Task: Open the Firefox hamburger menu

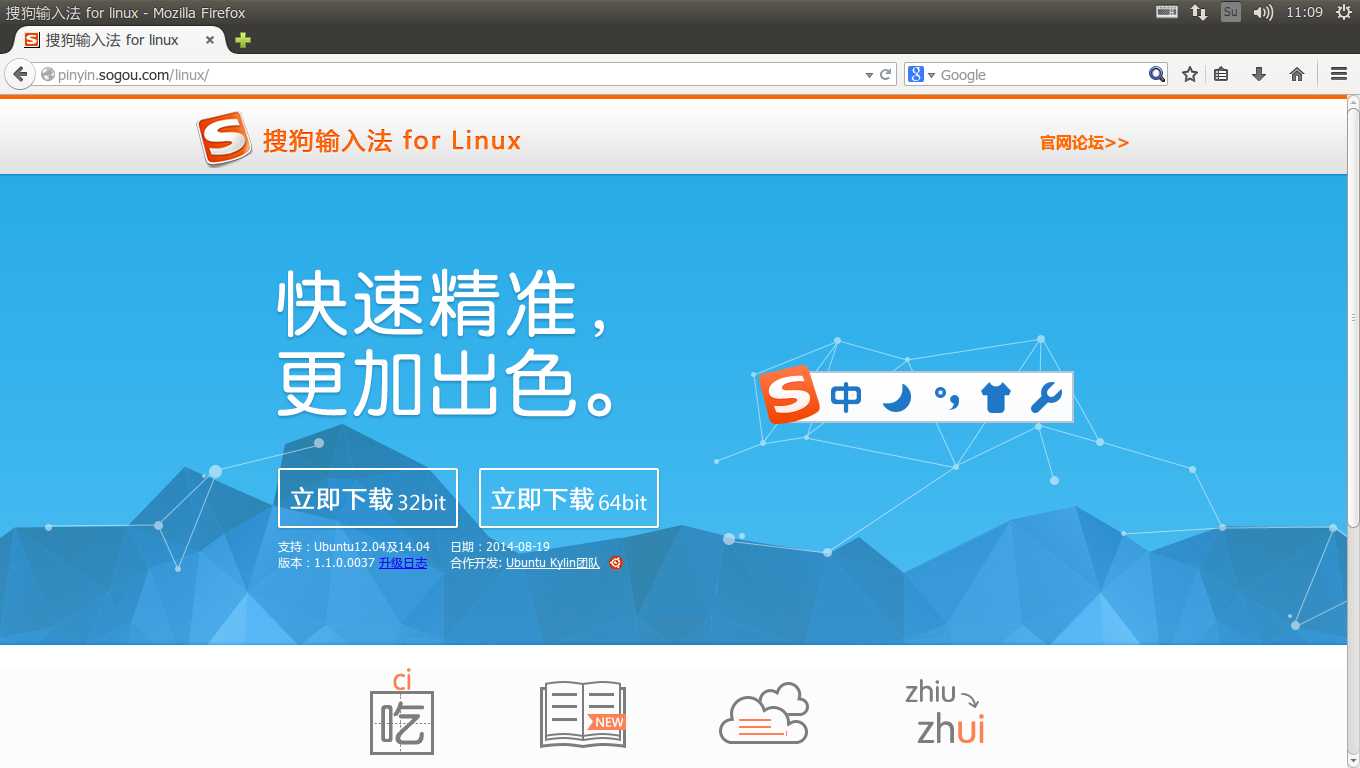Action: tap(1339, 74)
